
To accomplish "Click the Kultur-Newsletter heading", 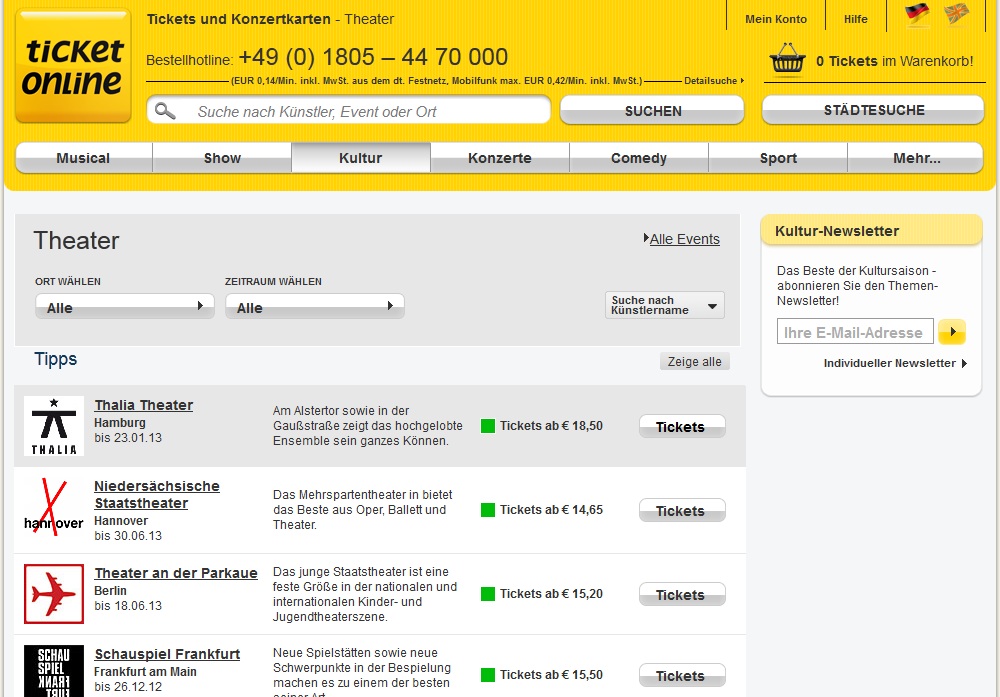I will click(x=837, y=231).
